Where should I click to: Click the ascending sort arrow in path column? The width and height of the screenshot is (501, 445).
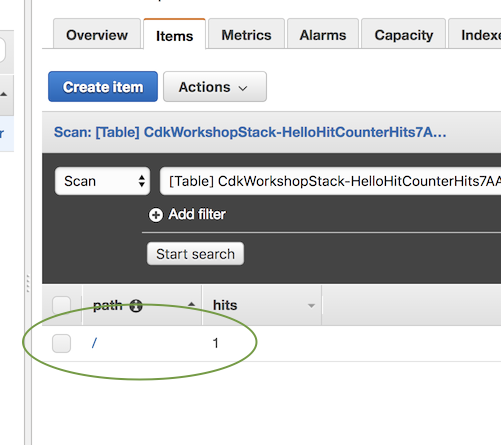coord(191,304)
